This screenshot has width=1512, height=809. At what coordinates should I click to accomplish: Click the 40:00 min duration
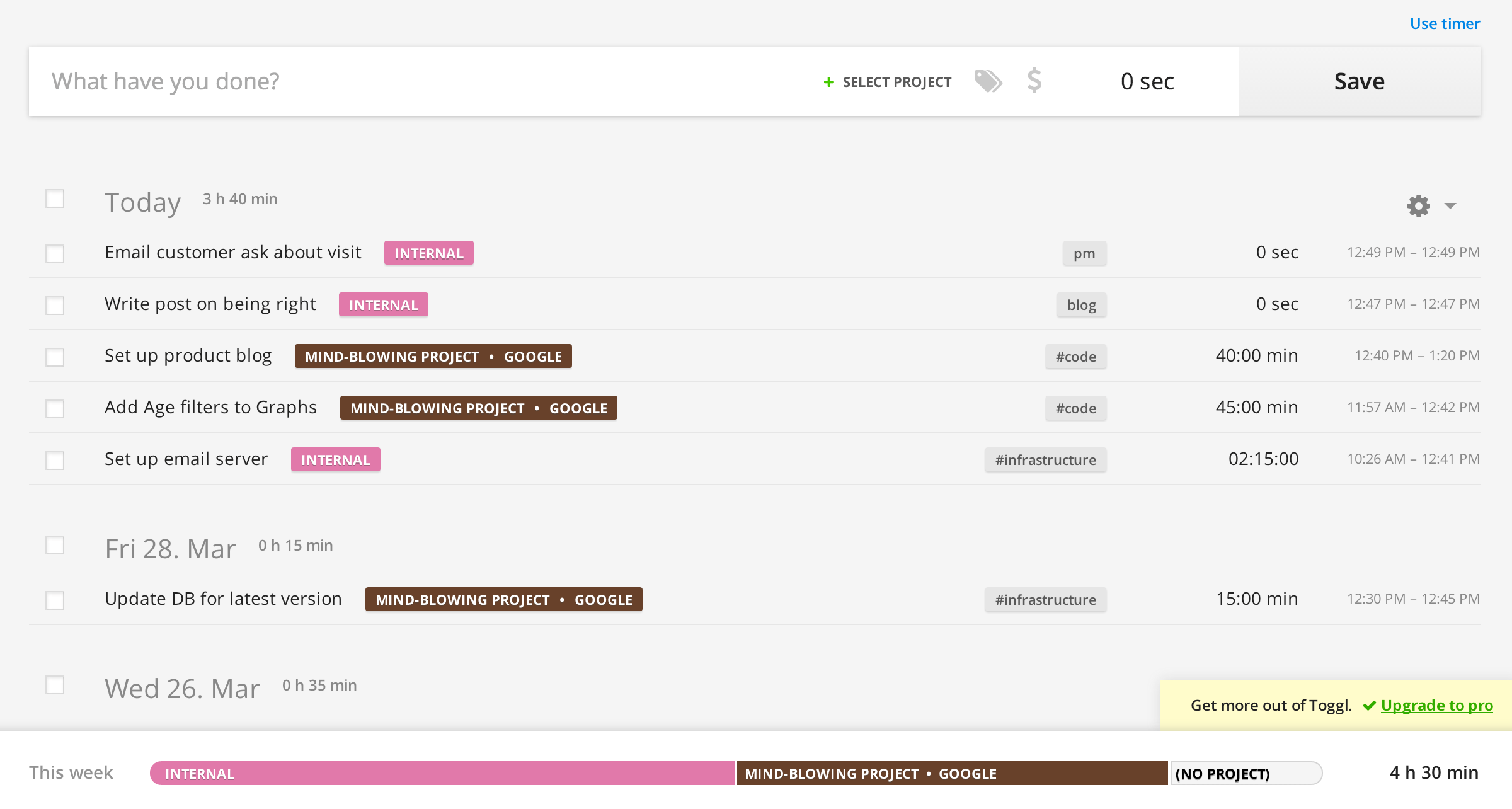[x=1257, y=355]
